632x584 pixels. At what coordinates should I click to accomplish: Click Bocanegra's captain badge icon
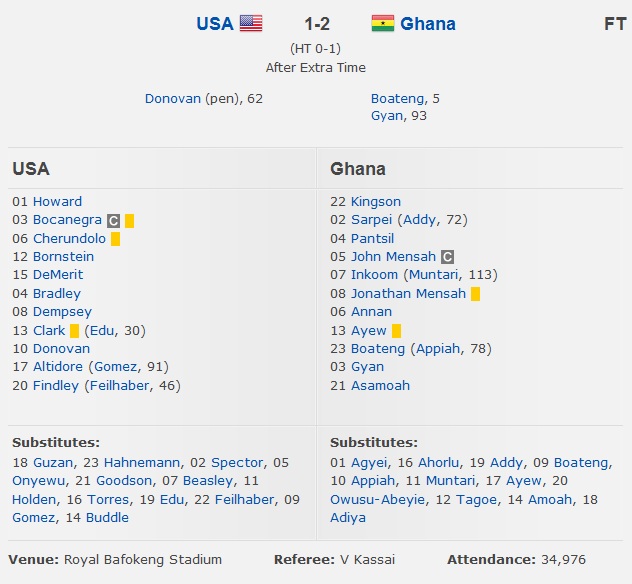coord(113,220)
